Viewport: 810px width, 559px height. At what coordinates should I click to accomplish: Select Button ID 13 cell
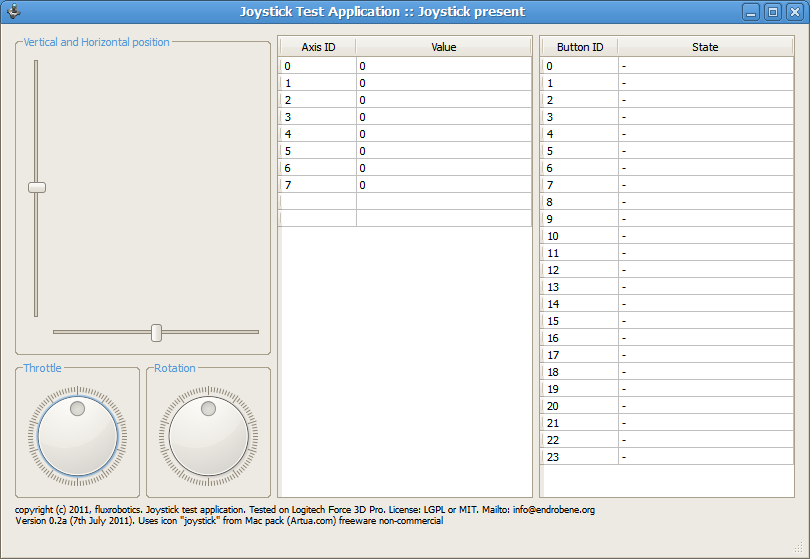[x=580, y=287]
